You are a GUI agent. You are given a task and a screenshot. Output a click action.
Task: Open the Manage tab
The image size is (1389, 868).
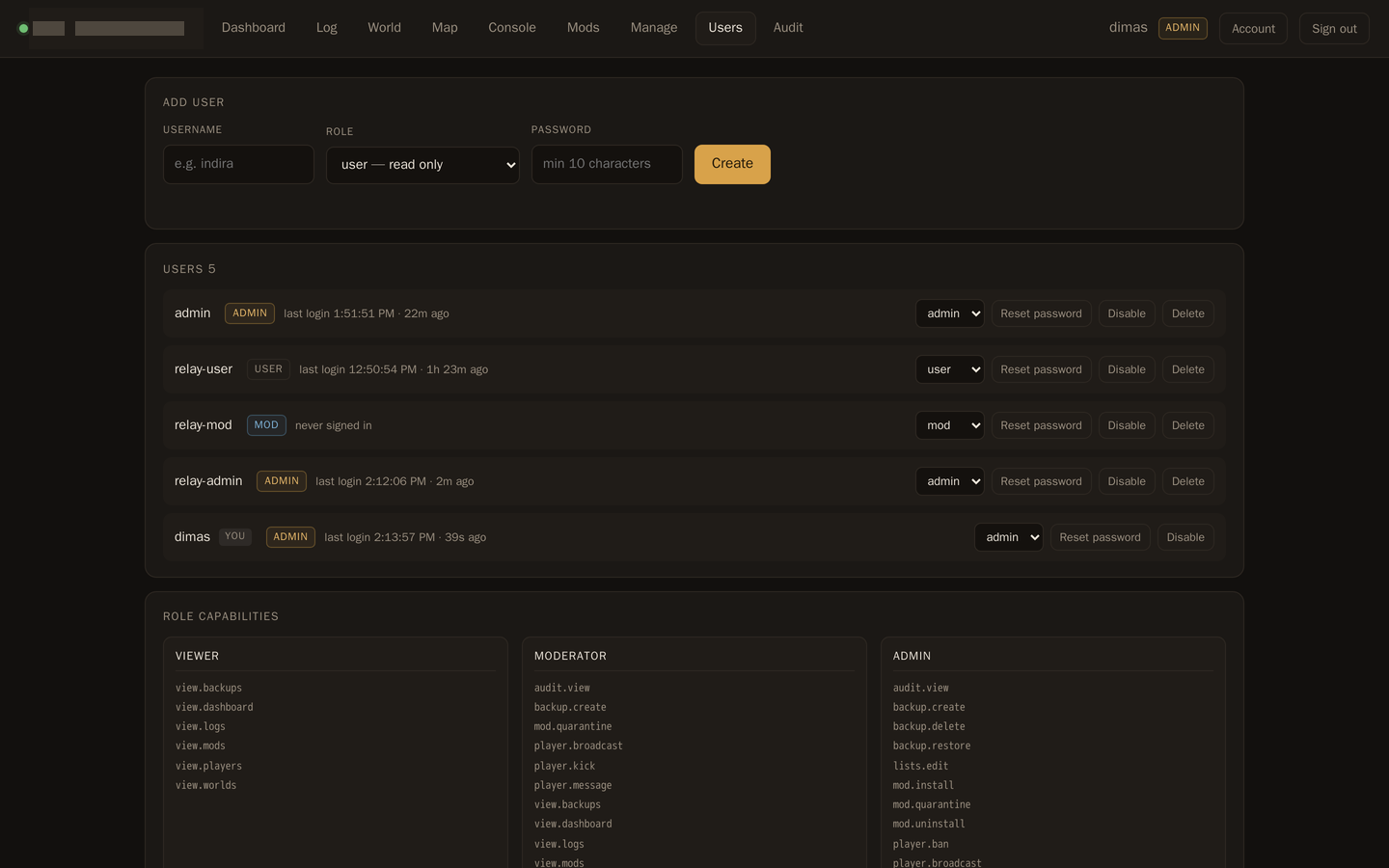pos(654,28)
